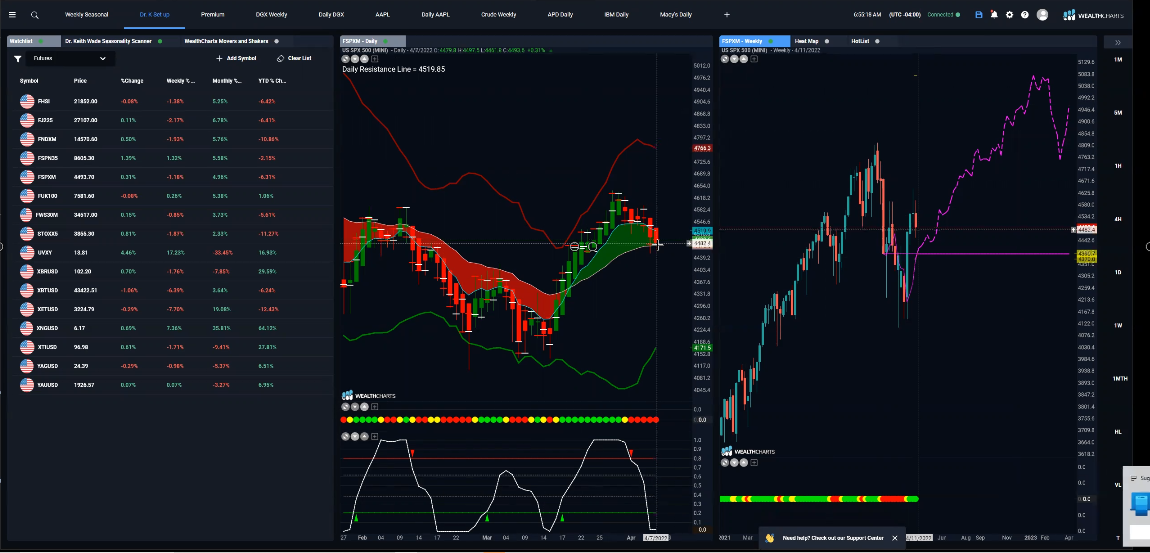Sort watchlist by %Change column header
The width and height of the screenshot is (1150, 553).
(132, 81)
